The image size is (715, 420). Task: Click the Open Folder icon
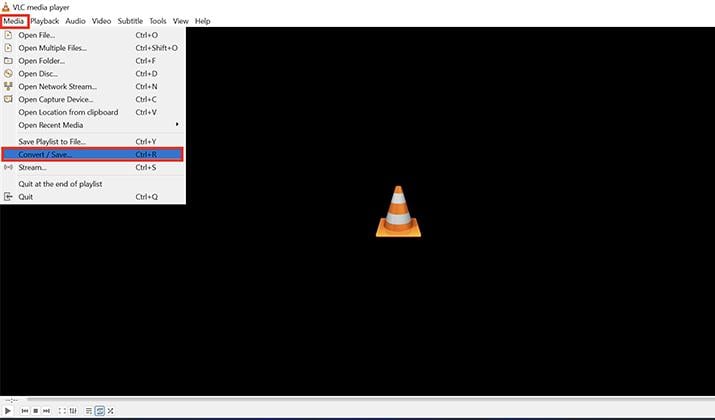(x=8, y=61)
